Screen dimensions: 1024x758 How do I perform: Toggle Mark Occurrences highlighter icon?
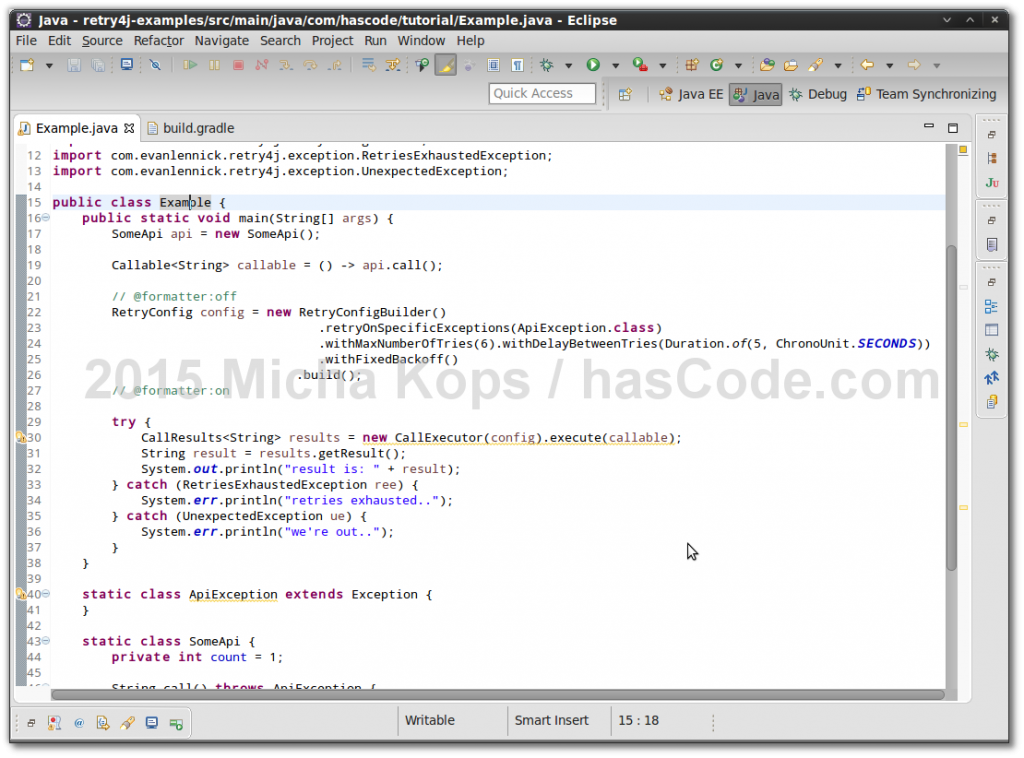coord(447,64)
